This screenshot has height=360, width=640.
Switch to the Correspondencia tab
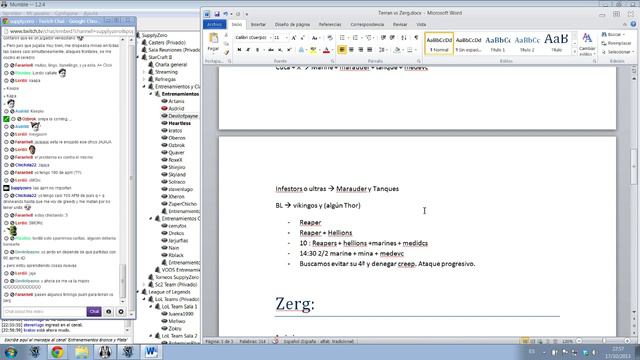tap(367, 24)
